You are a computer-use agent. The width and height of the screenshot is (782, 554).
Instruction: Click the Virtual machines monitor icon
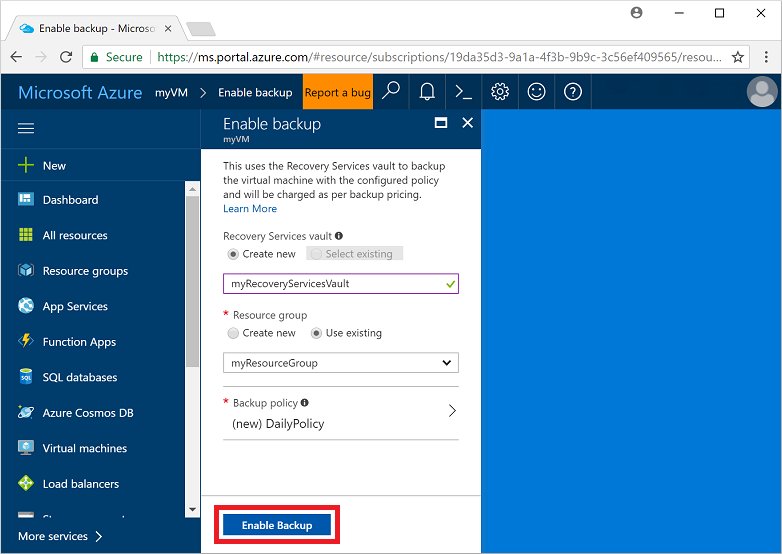click(25, 448)
